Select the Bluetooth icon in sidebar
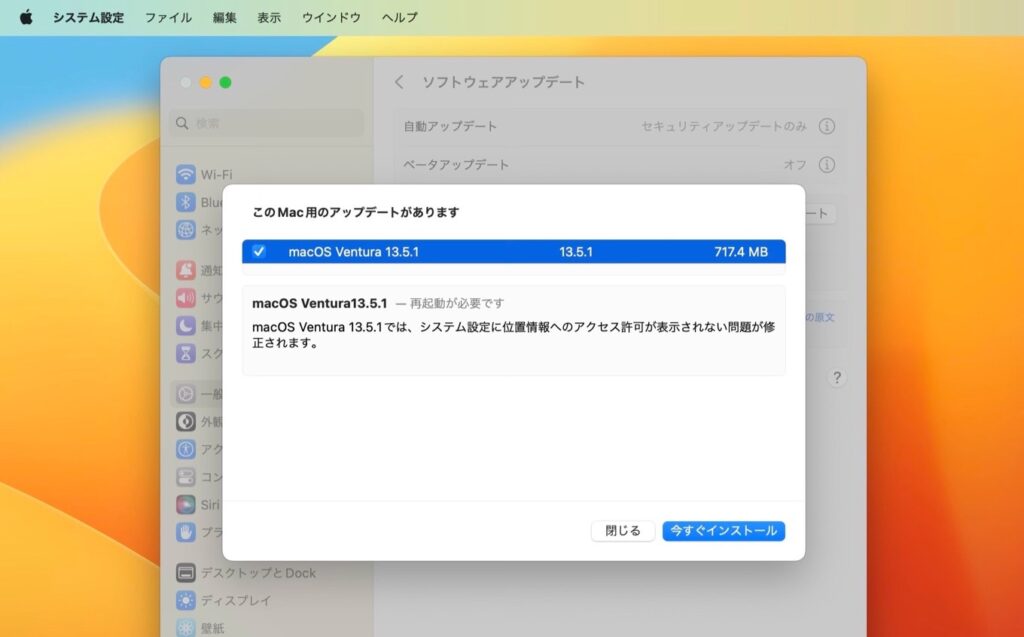 click(186, 202)
